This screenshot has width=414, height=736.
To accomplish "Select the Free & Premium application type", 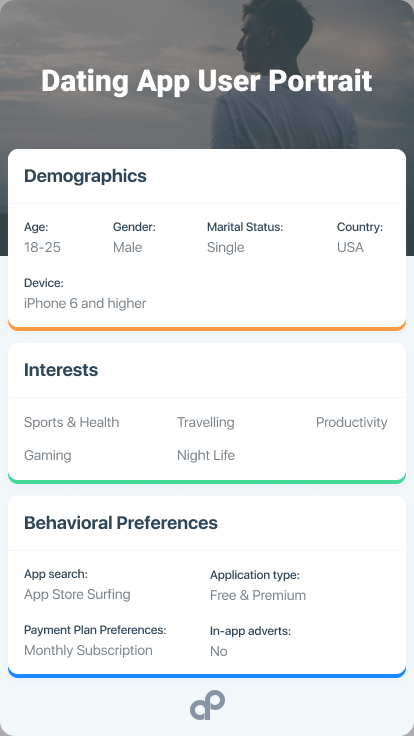I will coord(258,596).
